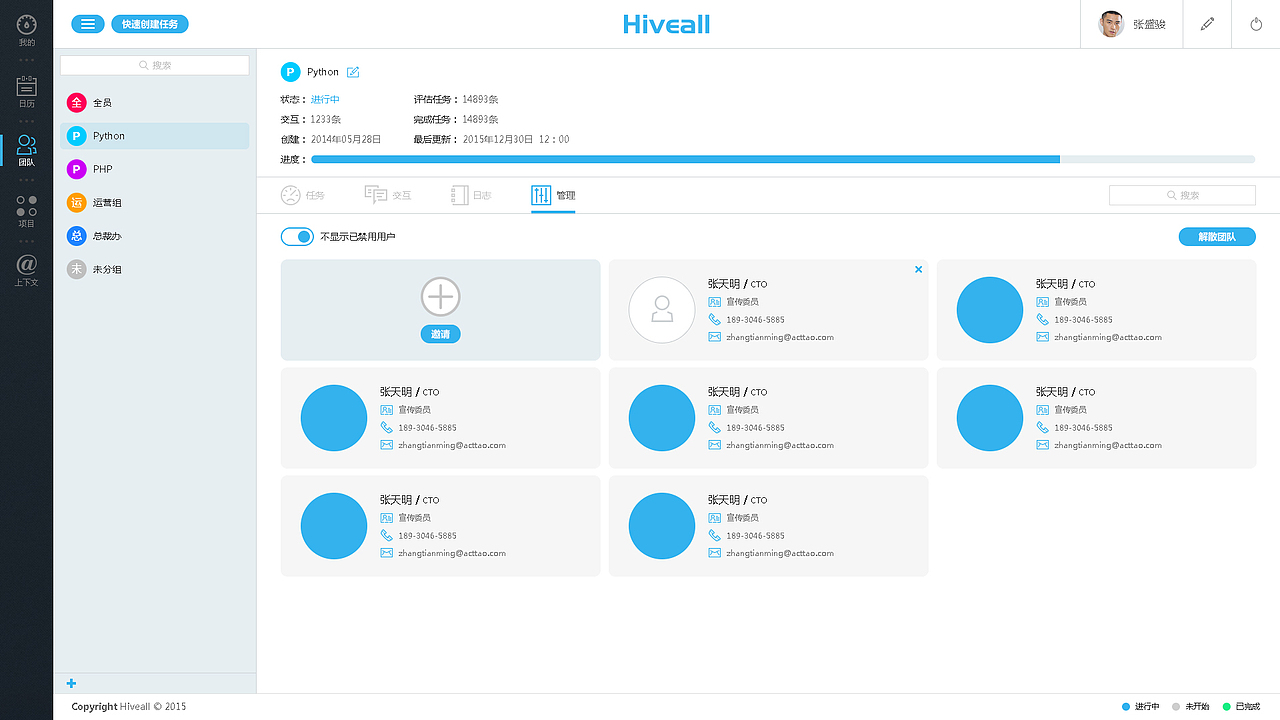Image resolution: width=1280 pixels, height=720 pixels.
Task: Remove the member via the card X icon
Action: pos(918,269)
